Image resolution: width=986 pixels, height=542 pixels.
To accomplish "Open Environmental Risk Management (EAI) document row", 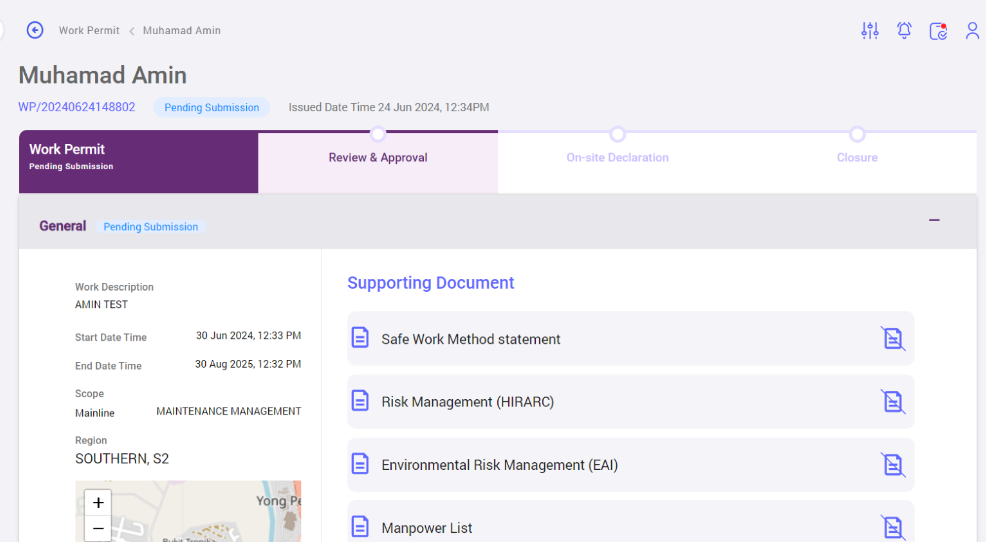I will click(x=631, y=465).
